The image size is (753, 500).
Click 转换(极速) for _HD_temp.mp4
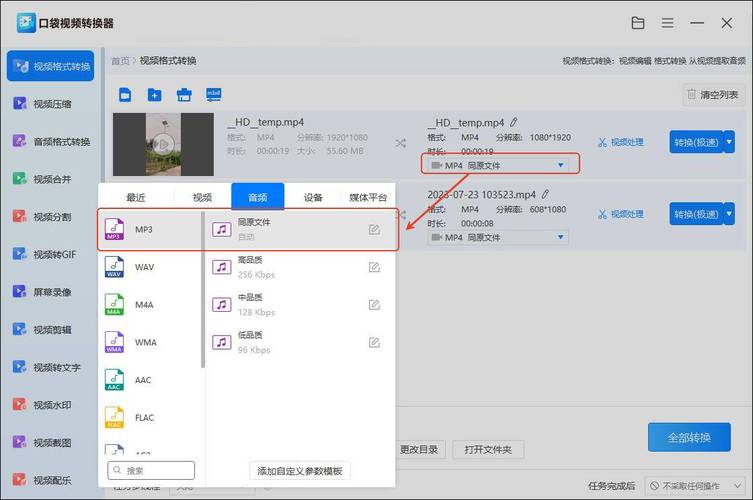click(x=696, y=142)
